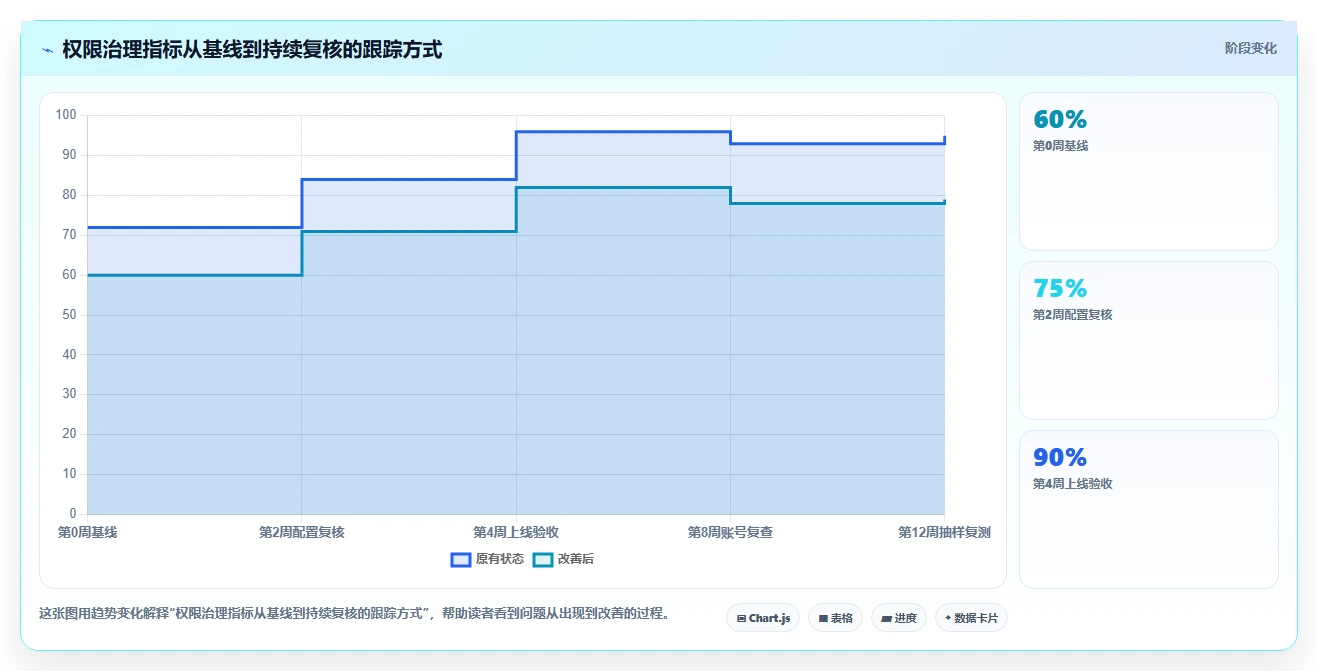Toggle the 原有状态 legend item
Viewport: 1318px width, 671px height.
click(487, 559)
